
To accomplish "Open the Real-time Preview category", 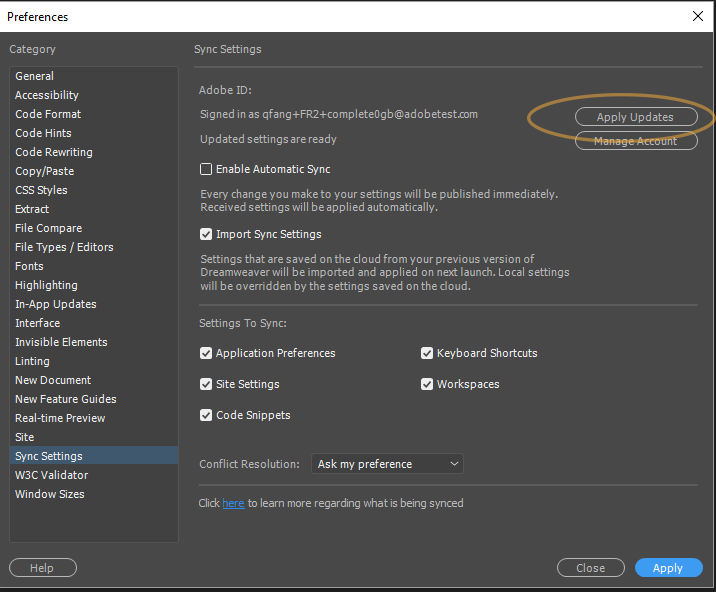I will click(60, 418).
